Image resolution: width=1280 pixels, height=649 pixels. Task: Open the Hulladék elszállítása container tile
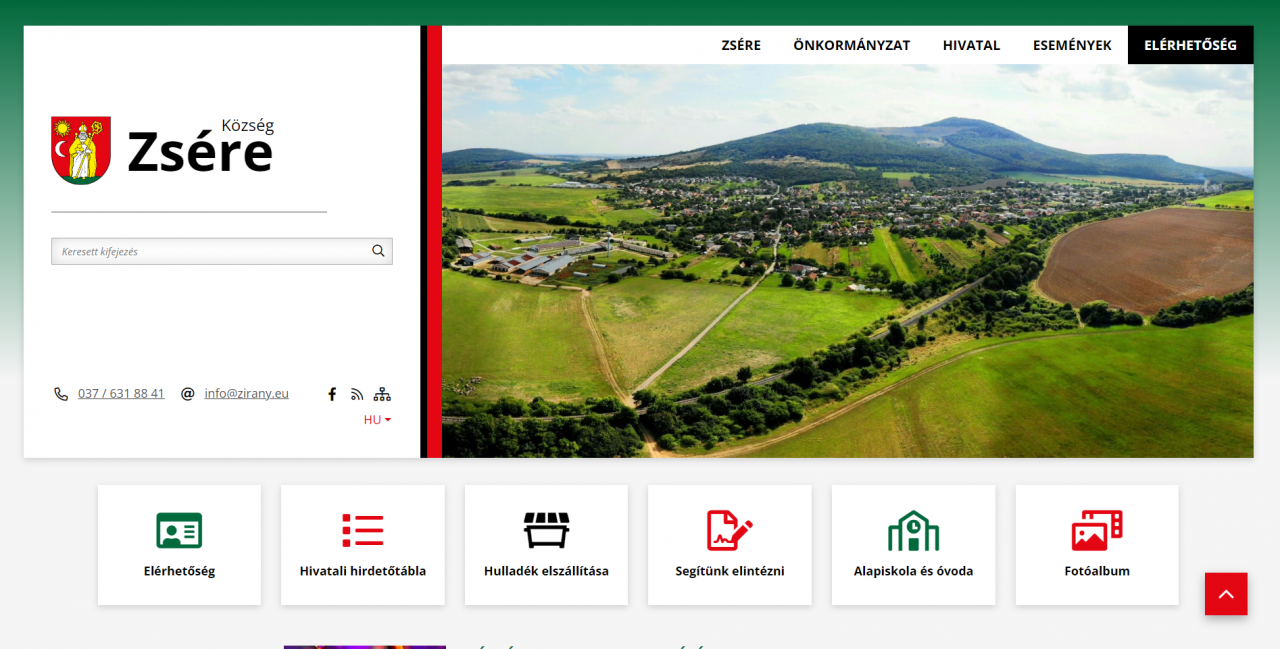pos(546,545)
